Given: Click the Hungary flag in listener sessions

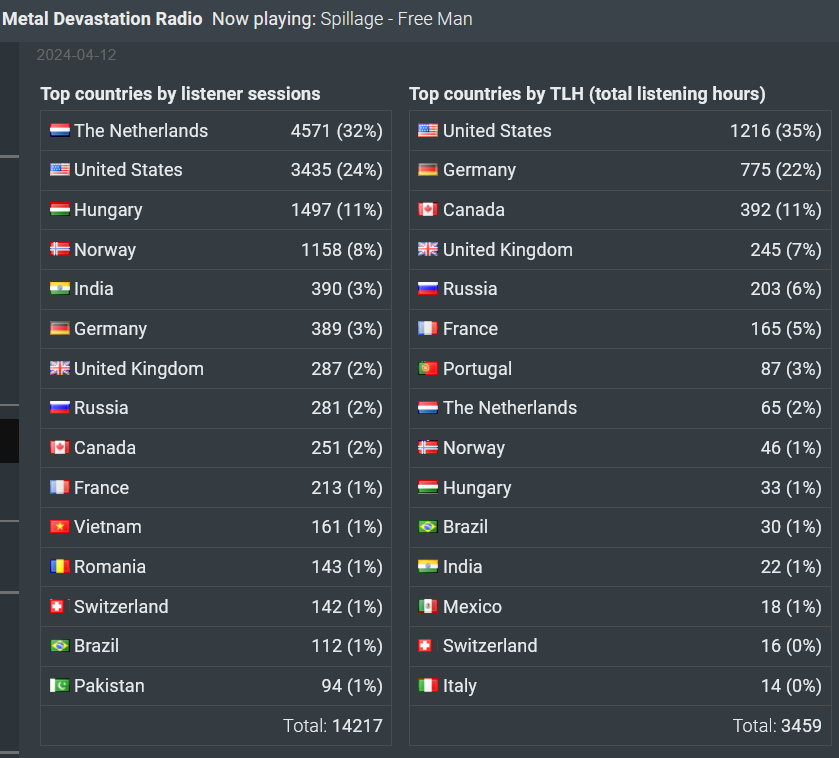Looking at the screenshot, I should point(59,209).
